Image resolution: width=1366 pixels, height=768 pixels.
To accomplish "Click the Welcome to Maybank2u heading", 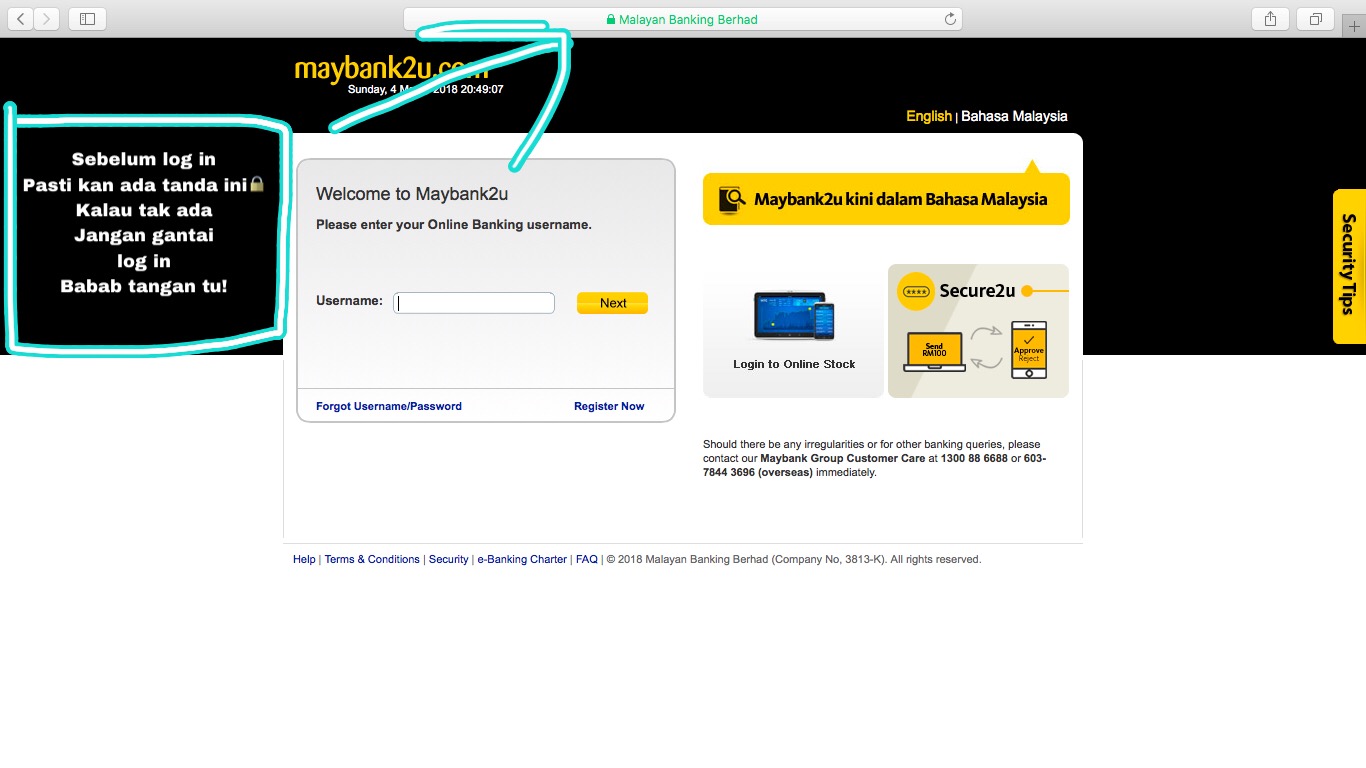I will click(412, 194).
